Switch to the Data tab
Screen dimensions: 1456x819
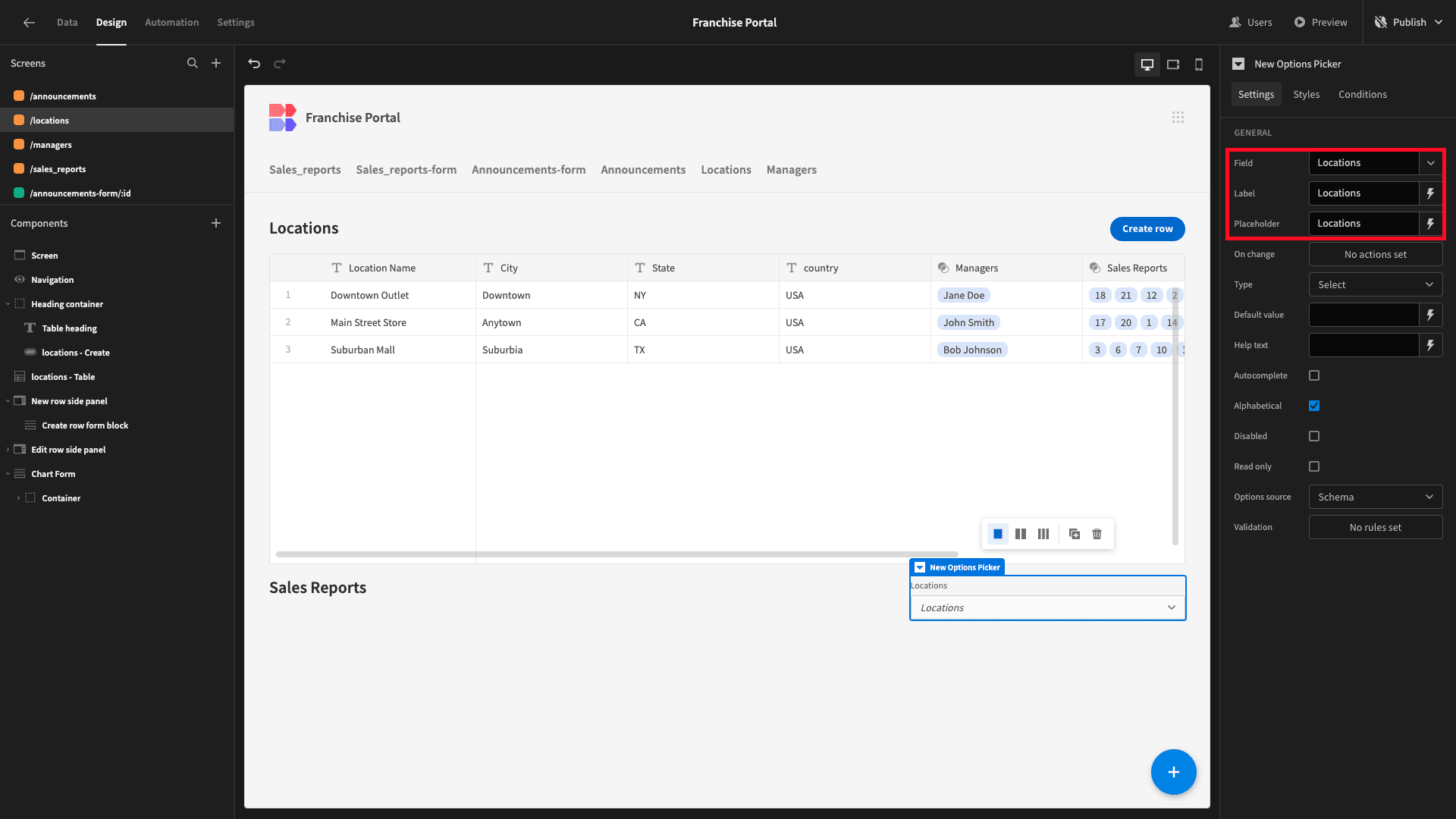67,22
